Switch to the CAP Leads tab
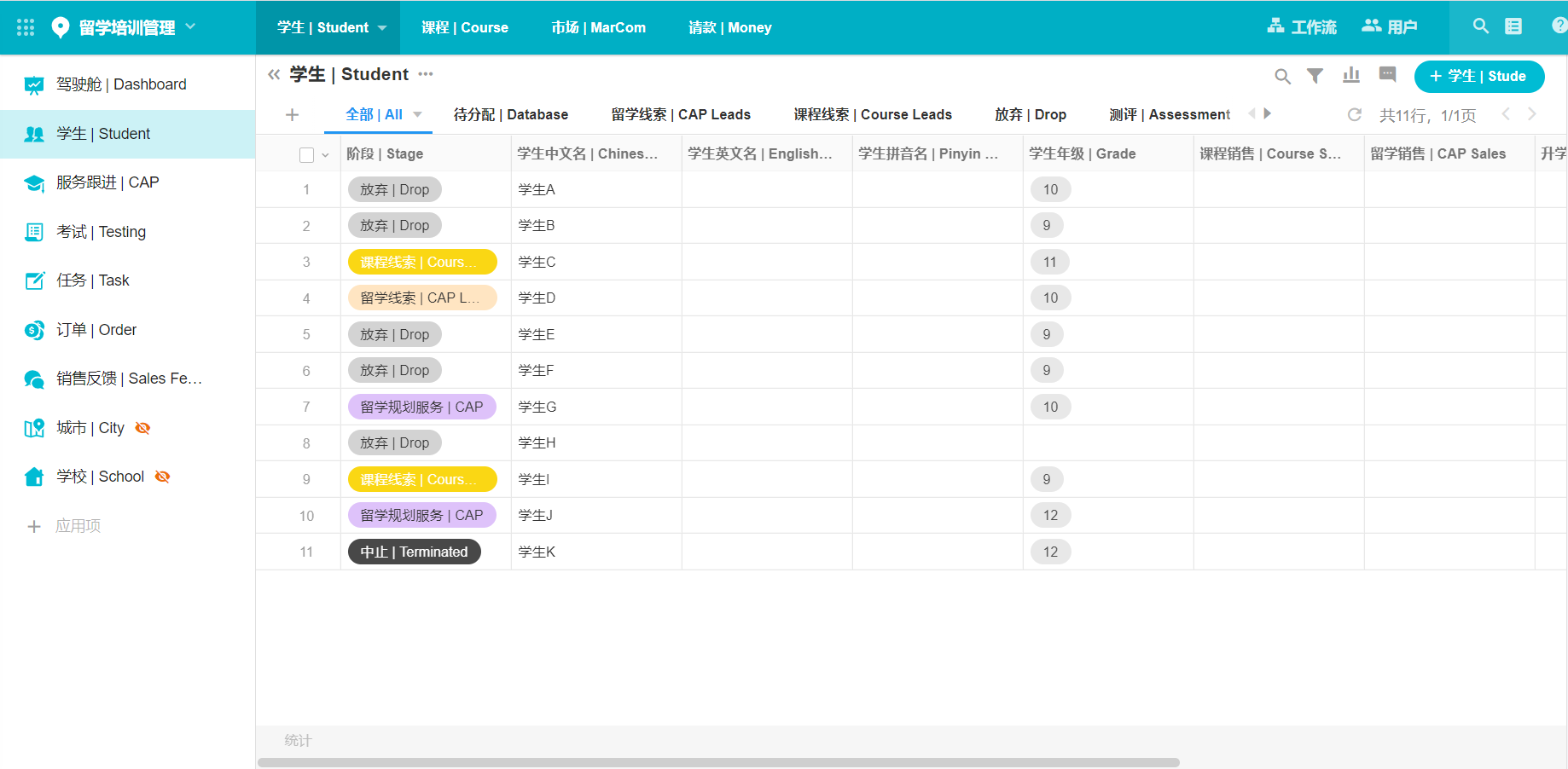The width and height of the screenshot is (1568, 769). [681, 114]
